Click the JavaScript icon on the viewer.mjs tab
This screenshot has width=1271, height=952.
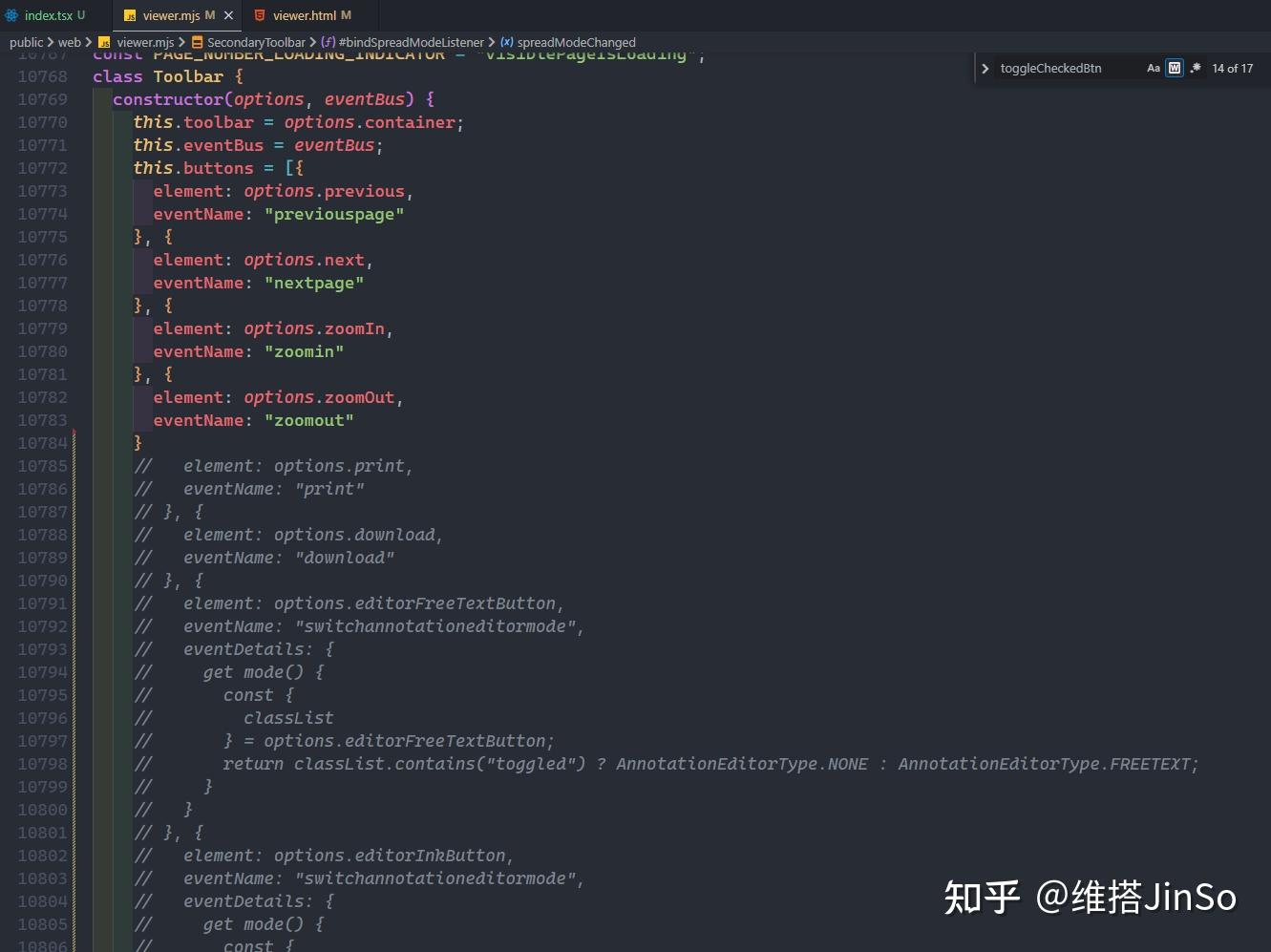click(131, 15)
